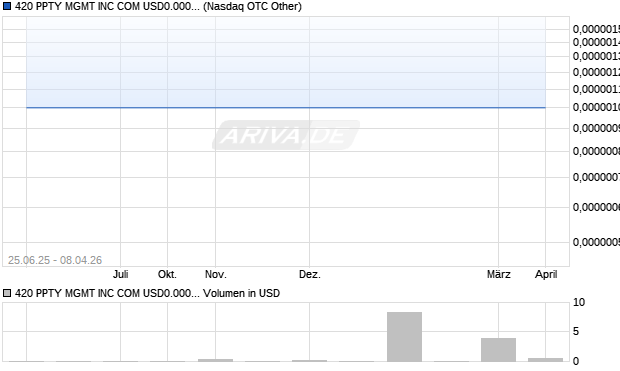This screenshot has height=371, width=620.
Task: Click the 'April' axis label
Action: coord(546,274)
